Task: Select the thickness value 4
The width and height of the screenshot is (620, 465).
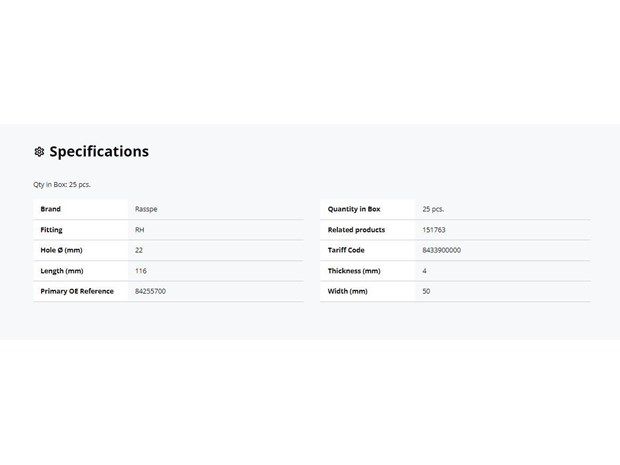Action: point(424,271)
